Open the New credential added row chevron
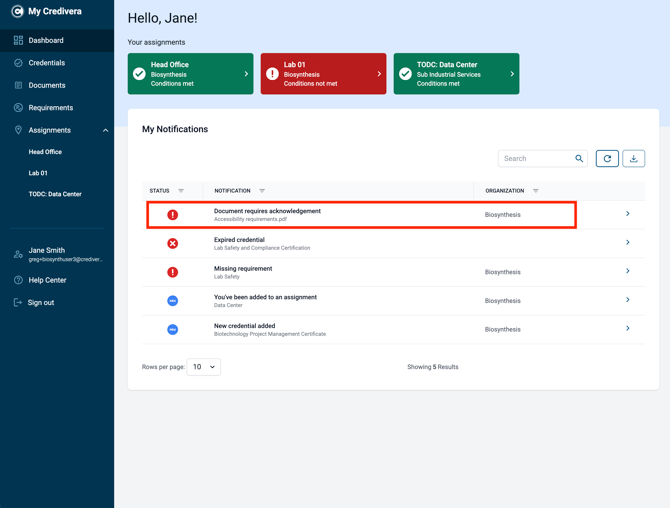 [x=628, y=328]
